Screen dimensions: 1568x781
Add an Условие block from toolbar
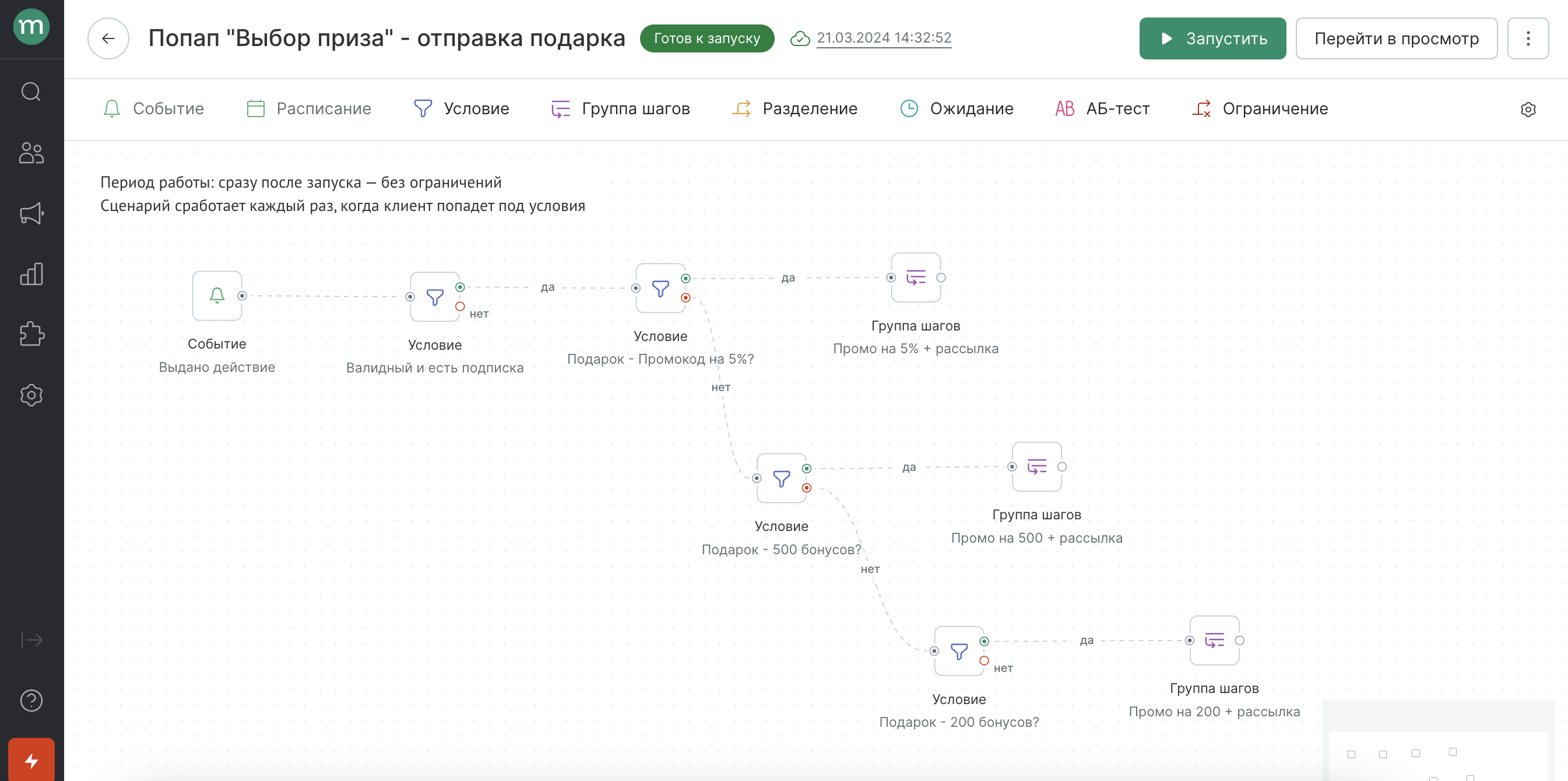click(462, 108)
